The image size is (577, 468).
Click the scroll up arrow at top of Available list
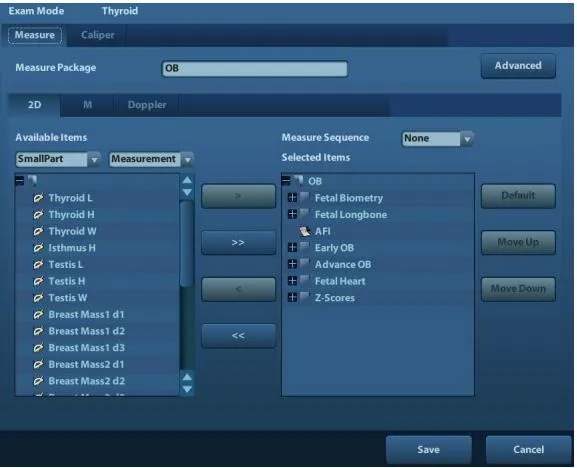(x=187, y=180)
